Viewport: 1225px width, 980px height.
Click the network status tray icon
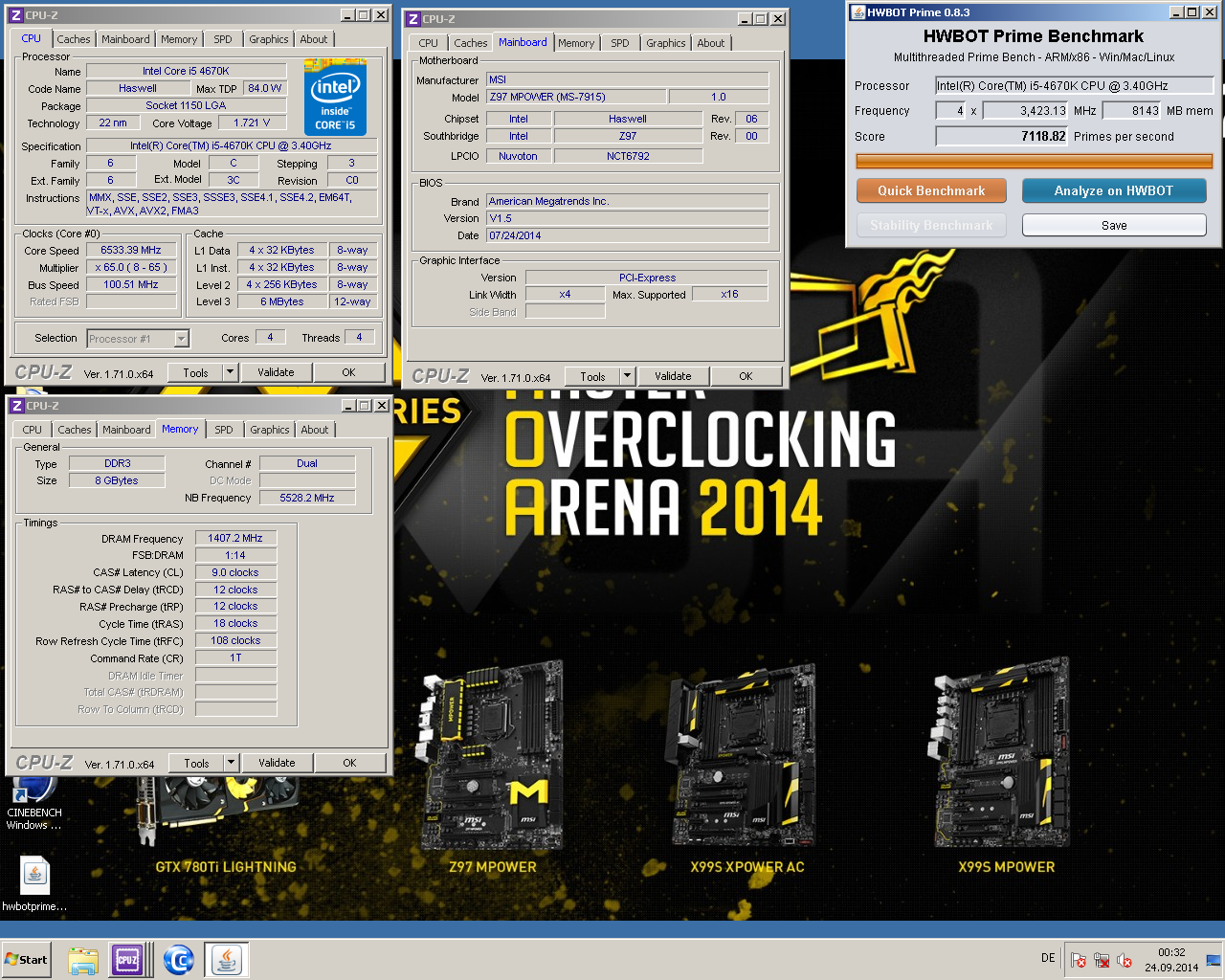(1102, 960)
